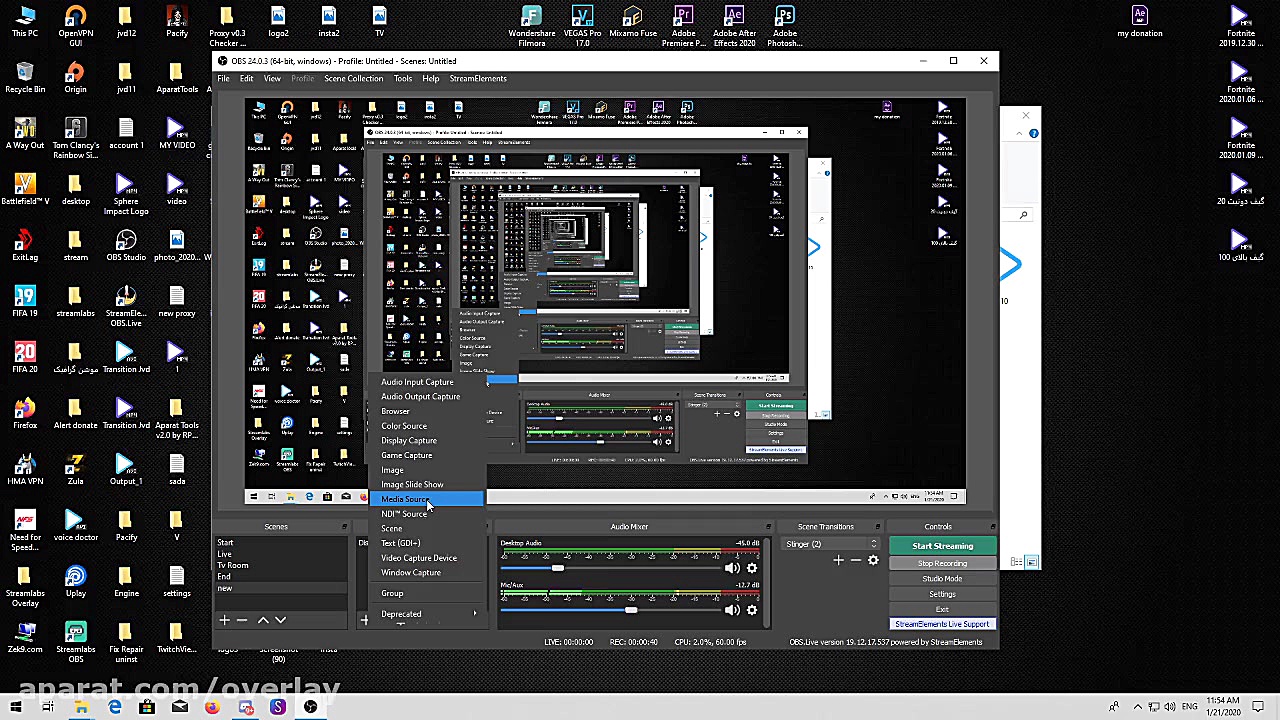The width and height of the screenshot is (1280, 720).
Task: Move scene down with arrow icon
Action: tap(281, 620)
